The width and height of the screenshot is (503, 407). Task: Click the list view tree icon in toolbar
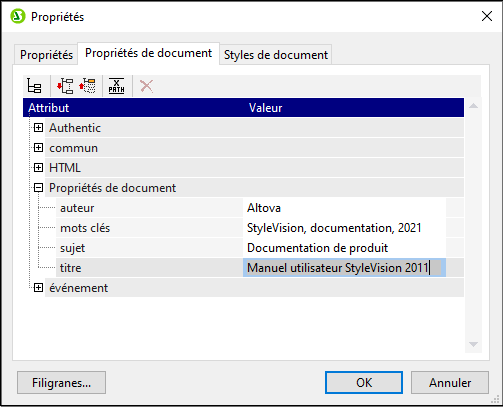pos(34,86)
